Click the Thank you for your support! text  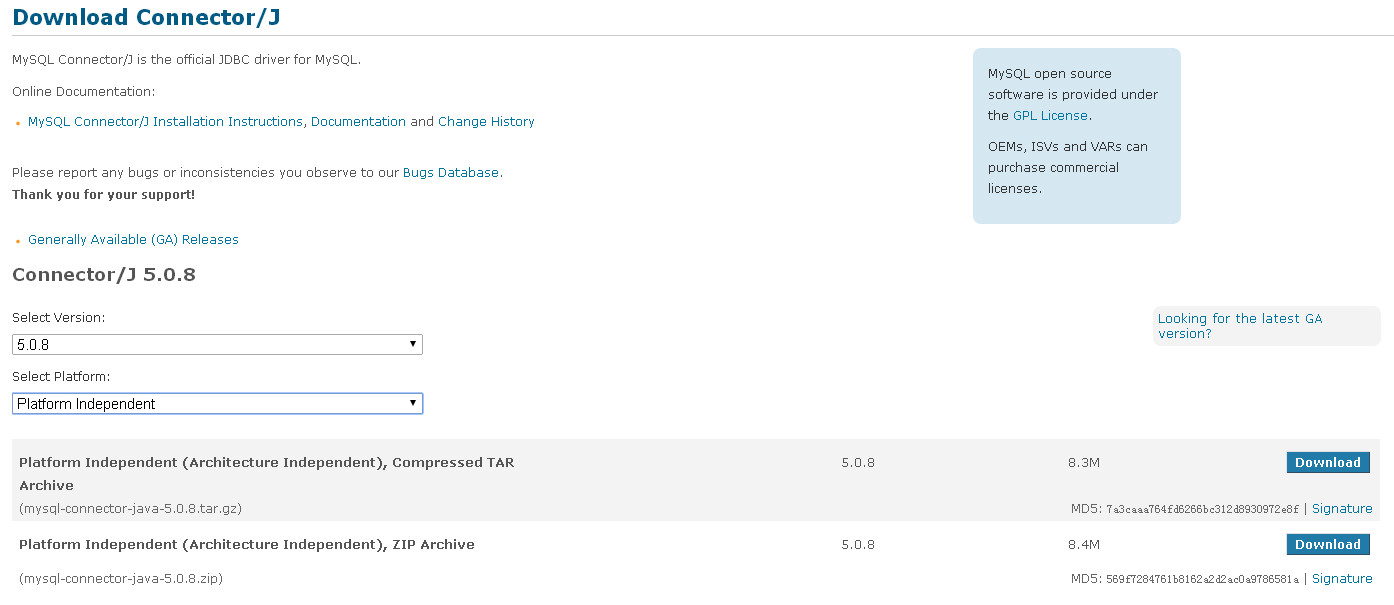coord(104,195)
